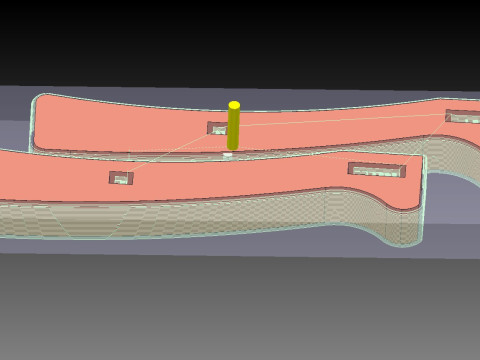This screenshot has height=360, width=480.
Task: Select the small square pocket on front part
Action: [x=121, y=178]
